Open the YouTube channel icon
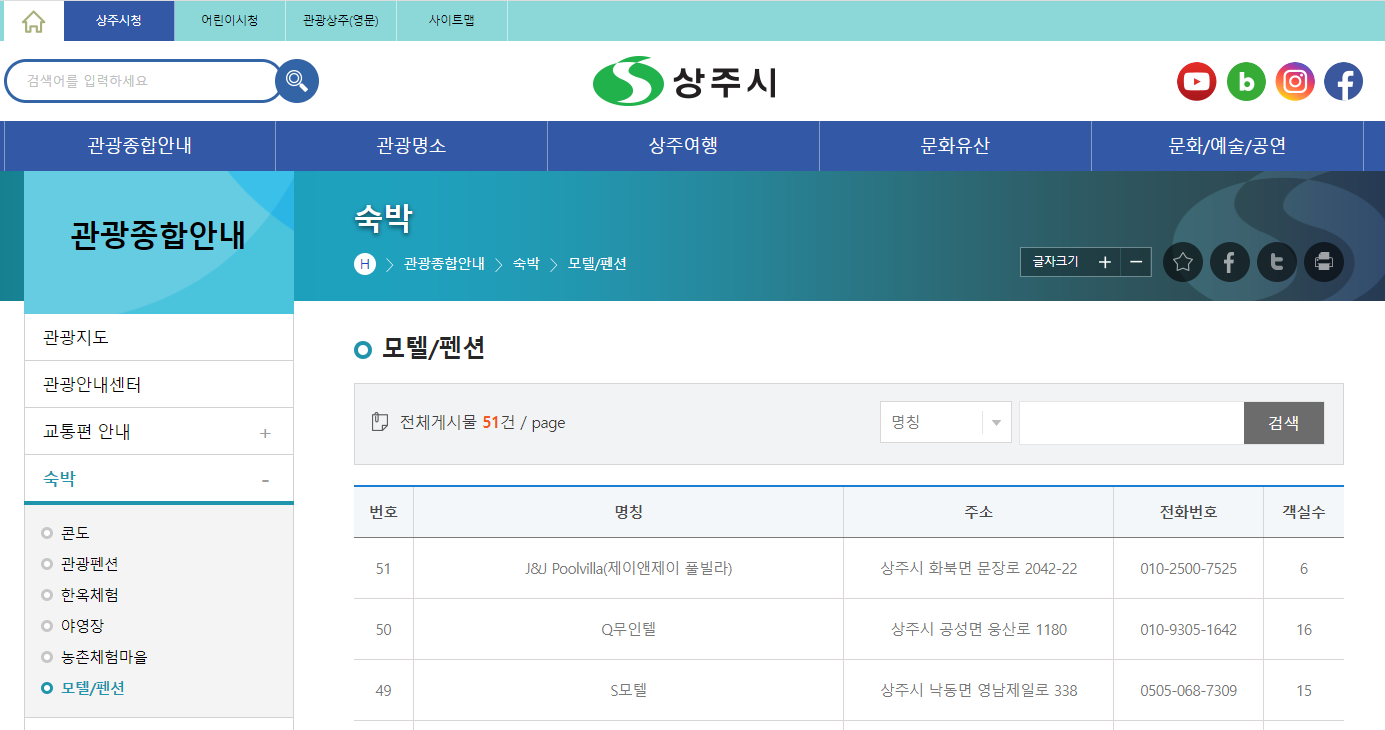 1196,81
